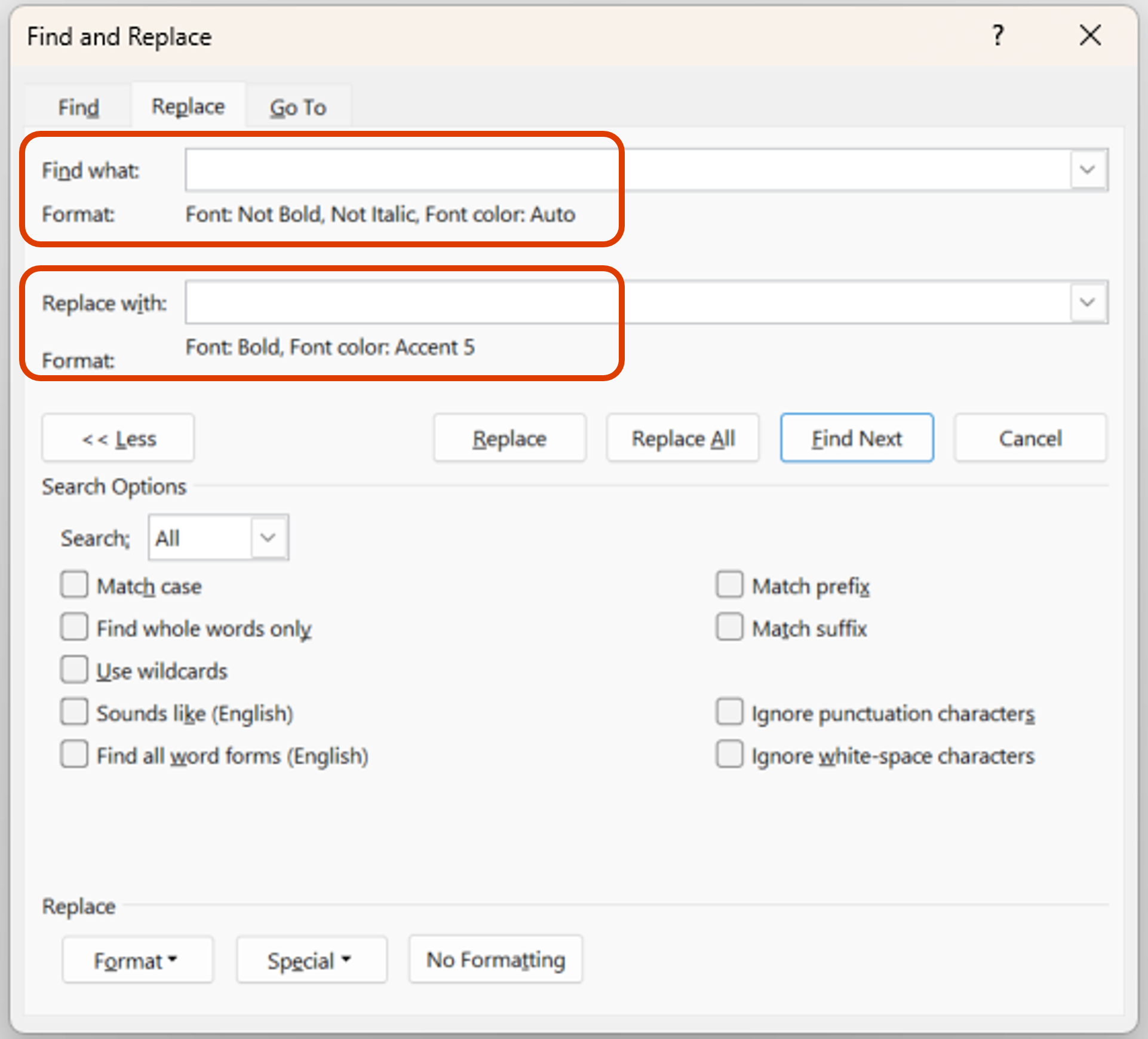Expand the Find what history dropdown
Image resolution: width=1148 pixels, height=1039 pixels.
click(1088, 170)
